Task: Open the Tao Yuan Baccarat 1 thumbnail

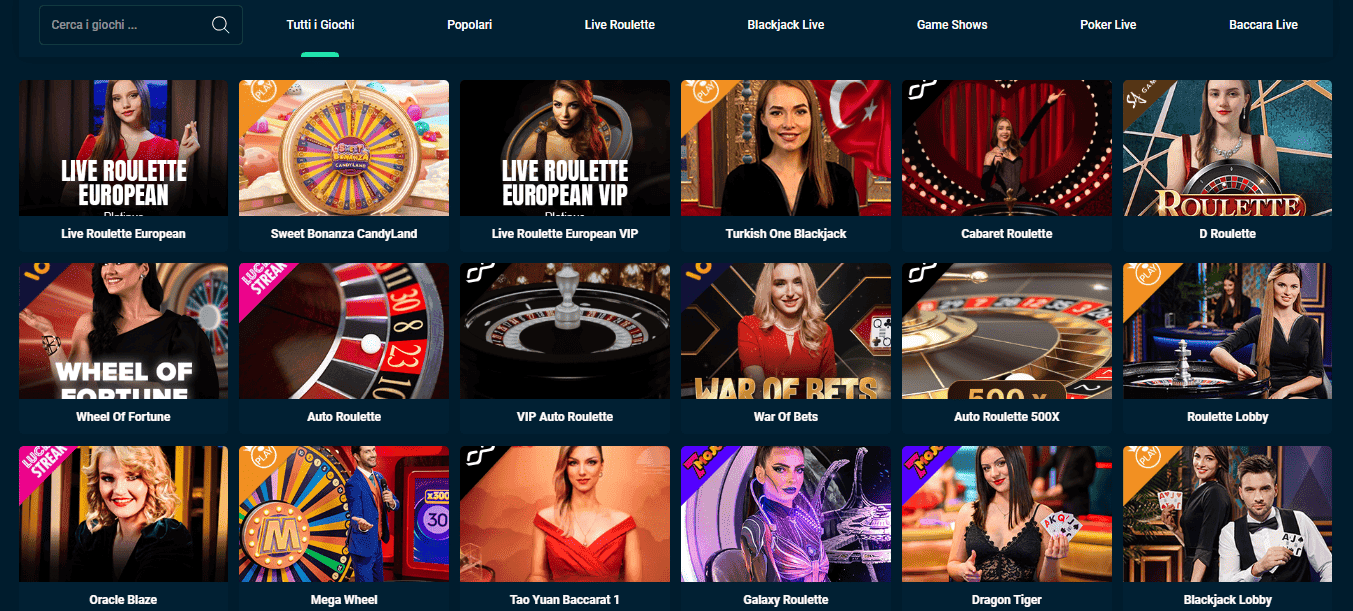Action: [565, 514]
